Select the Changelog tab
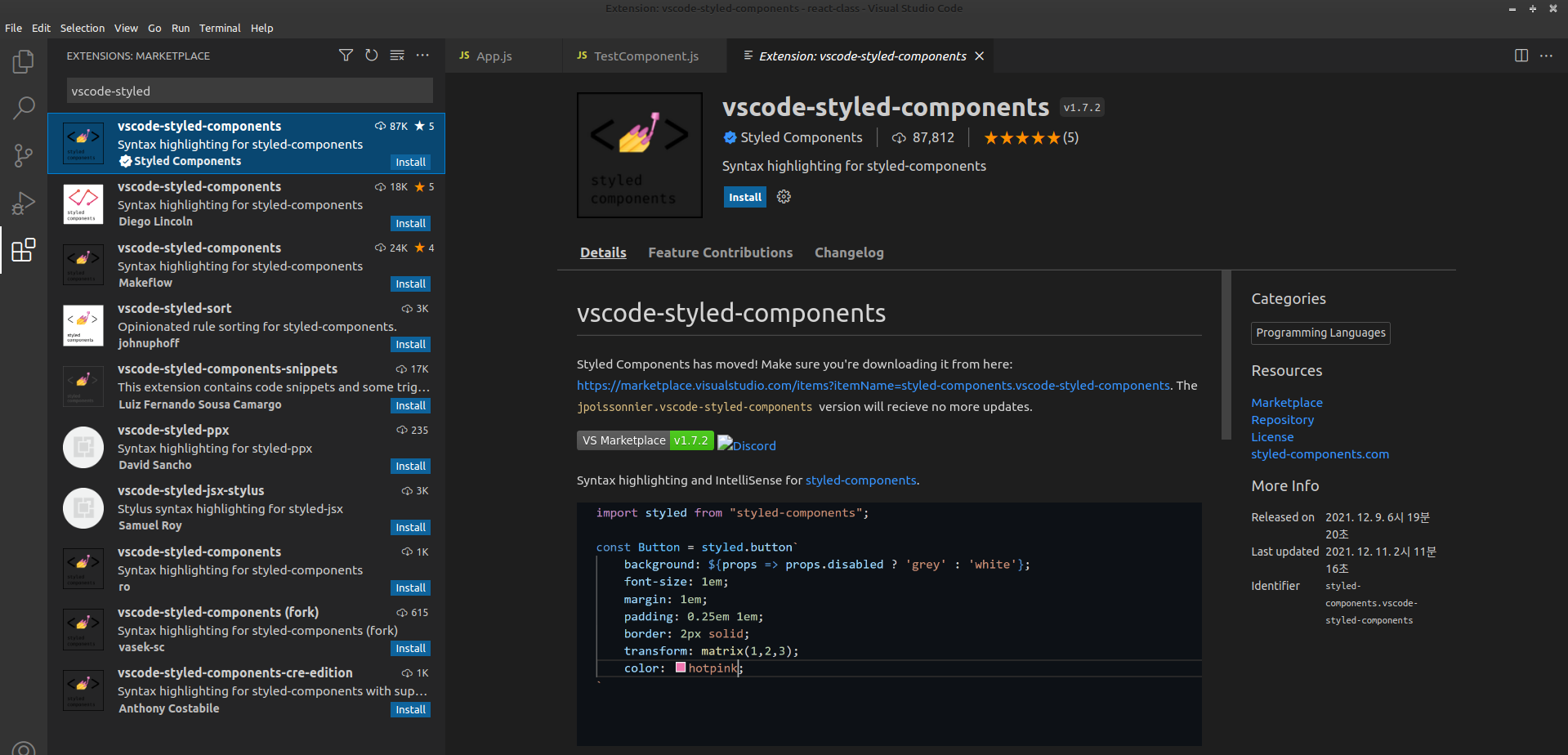 (x=849, y=252)
